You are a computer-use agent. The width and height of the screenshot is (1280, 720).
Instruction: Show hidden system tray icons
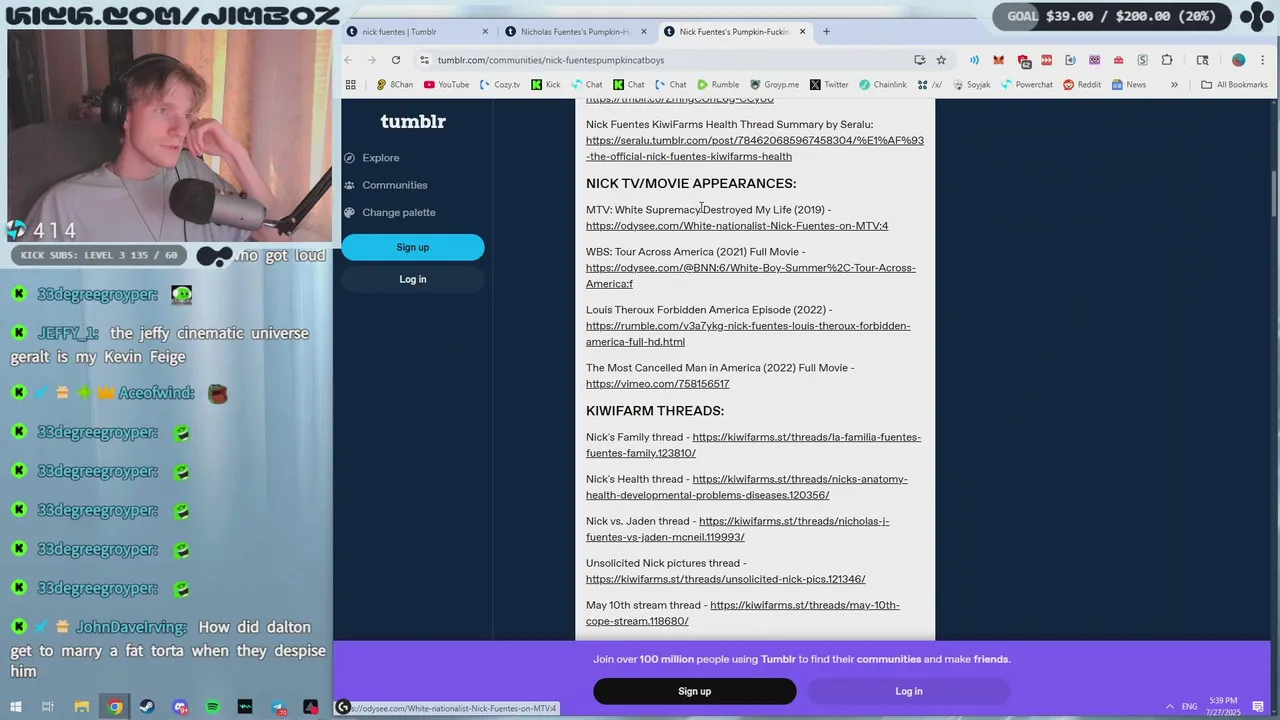pos(1169,707)
